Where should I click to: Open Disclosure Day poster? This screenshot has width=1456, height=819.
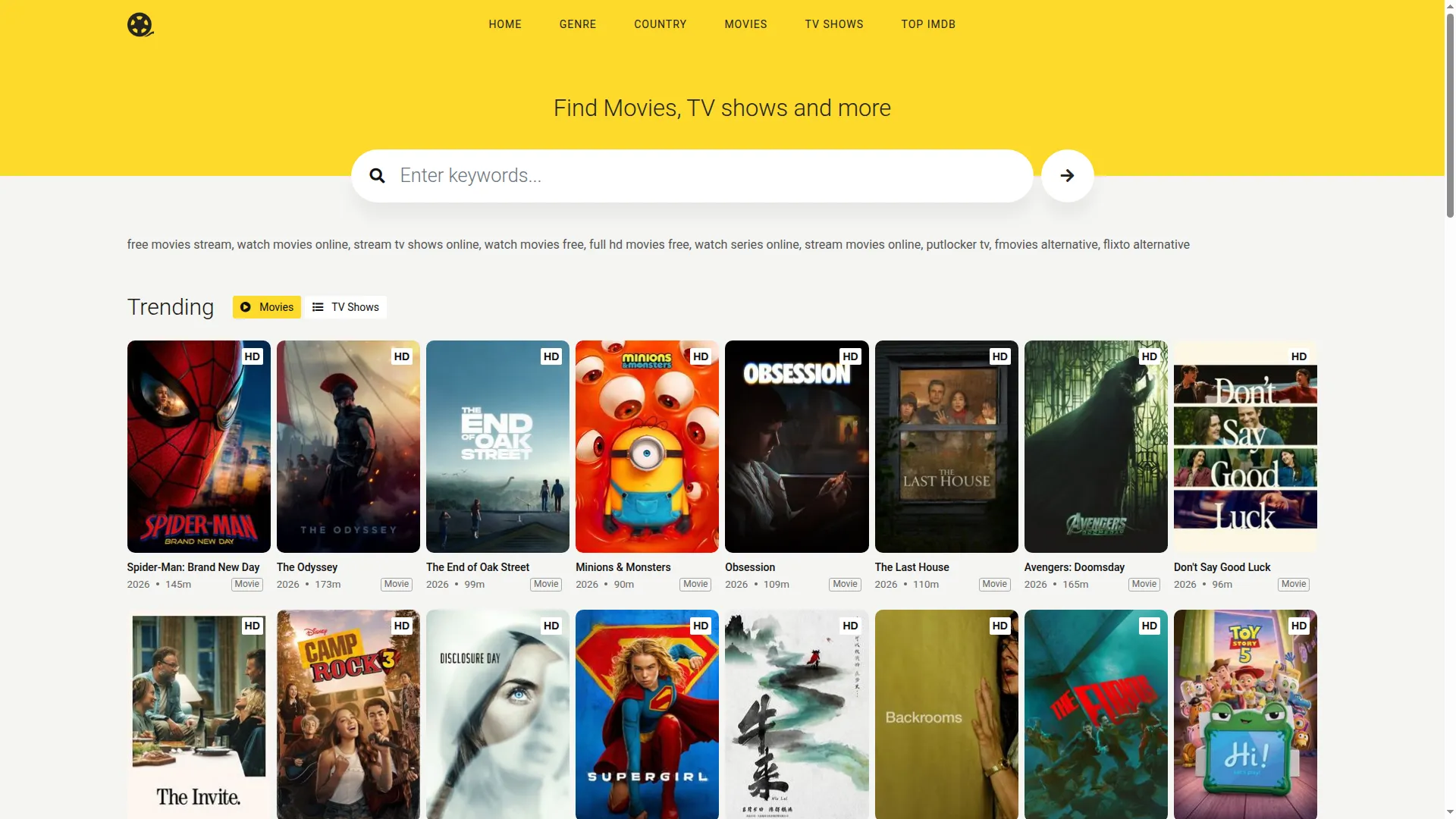point(497,714)
